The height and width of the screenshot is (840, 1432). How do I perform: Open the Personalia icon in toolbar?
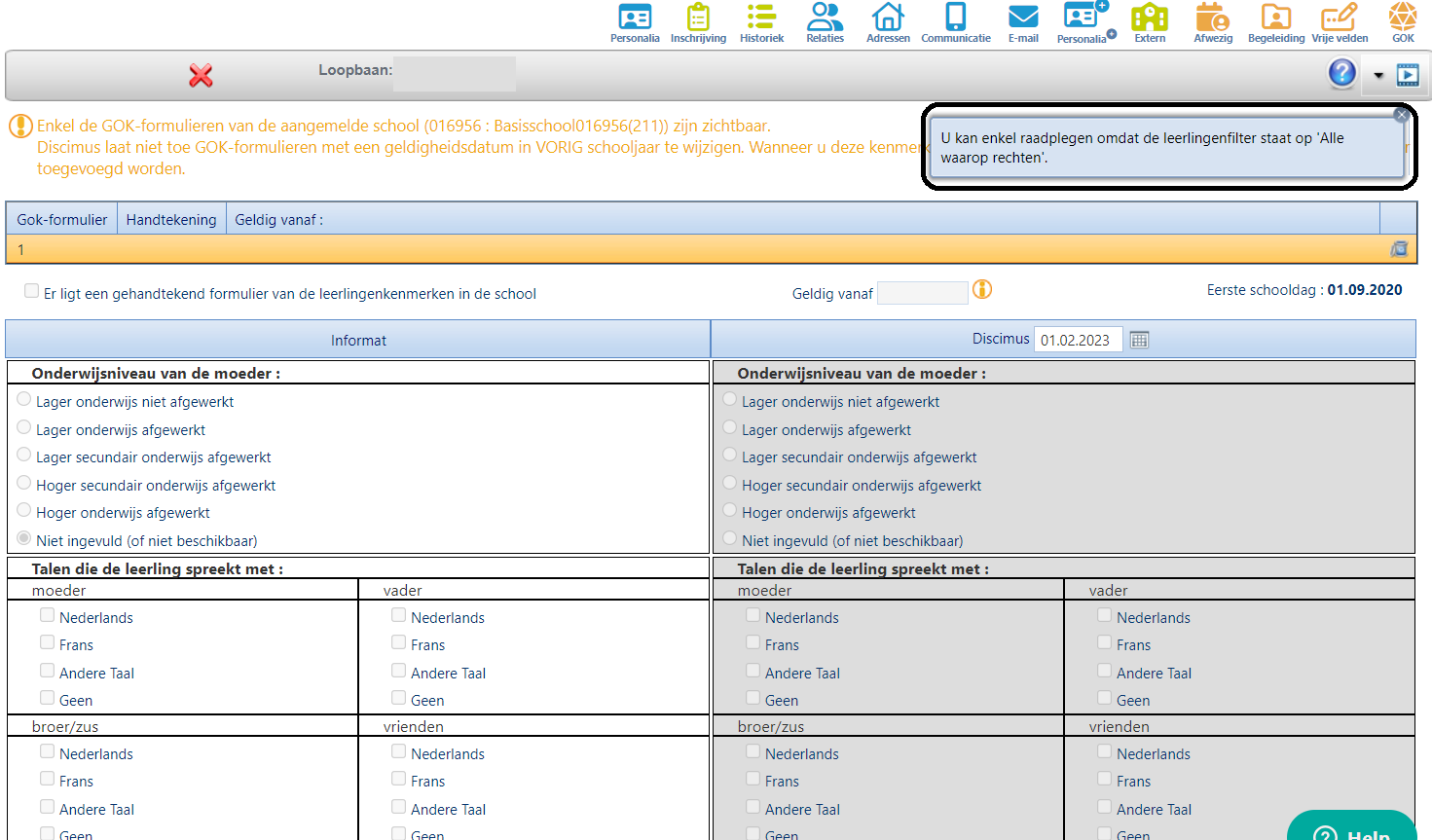(635, 22)
